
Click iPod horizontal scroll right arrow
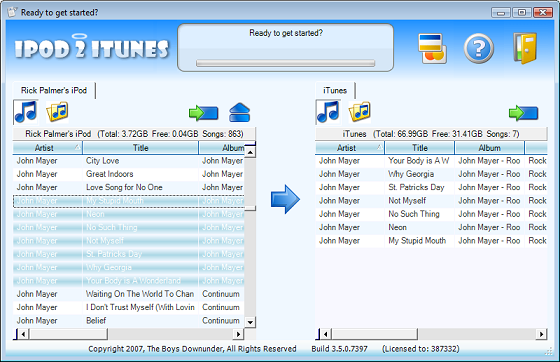point(238,335)
